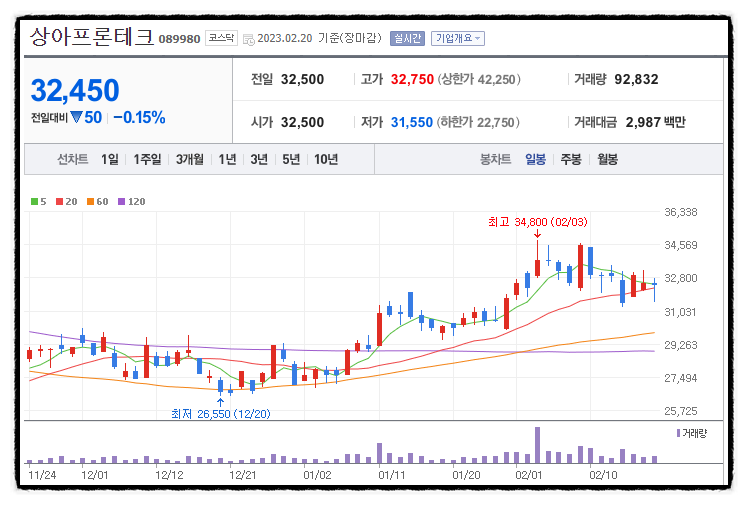Viewport: 748px width, 505px height.
Task: Select the 1년 line chart tab
Action: (227, 159)
